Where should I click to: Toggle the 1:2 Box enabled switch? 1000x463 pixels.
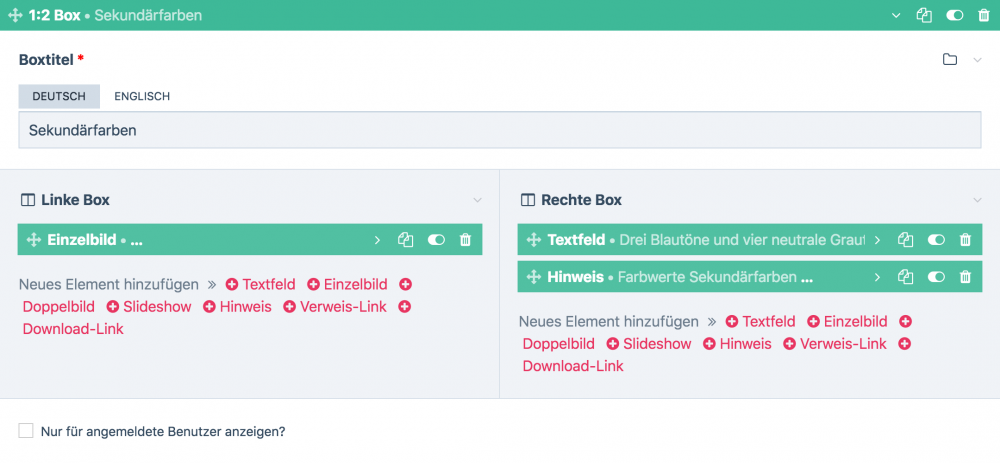955,16
